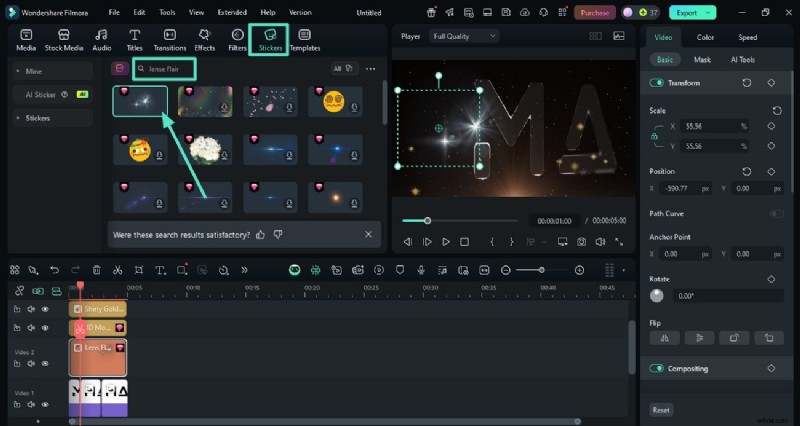Image resolution: width=800 pixels, height=426 pixels.
Task: Open the Effects library icon
Action: pos(205,39)
